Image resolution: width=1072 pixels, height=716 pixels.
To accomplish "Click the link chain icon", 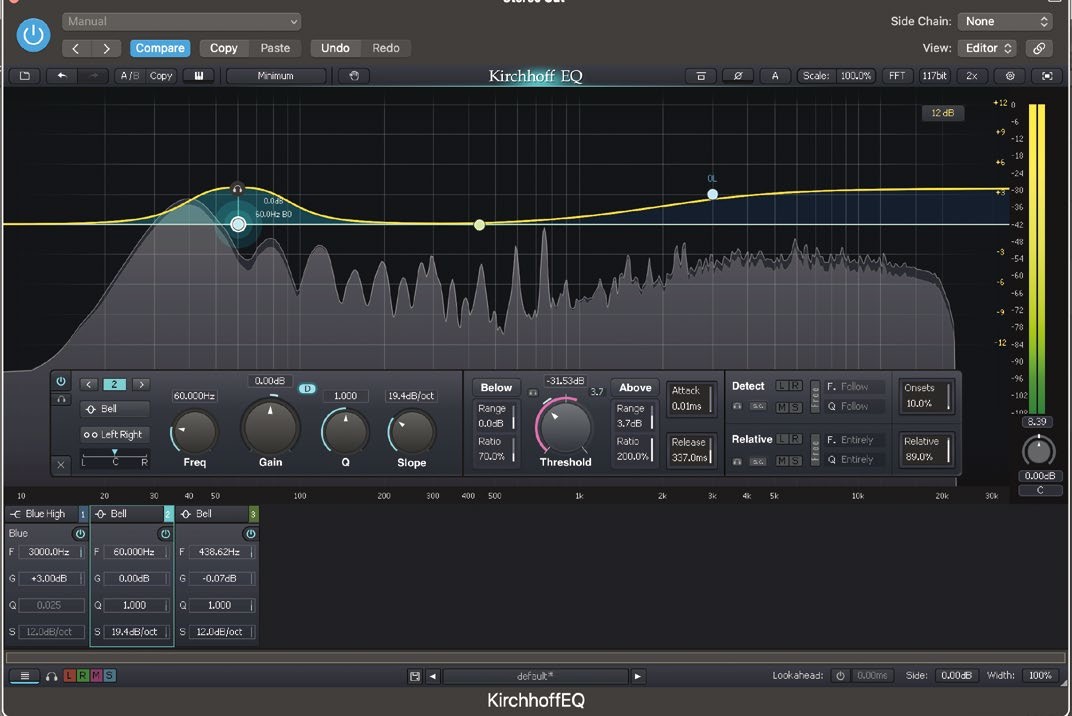I will (x=1038, y=48).
